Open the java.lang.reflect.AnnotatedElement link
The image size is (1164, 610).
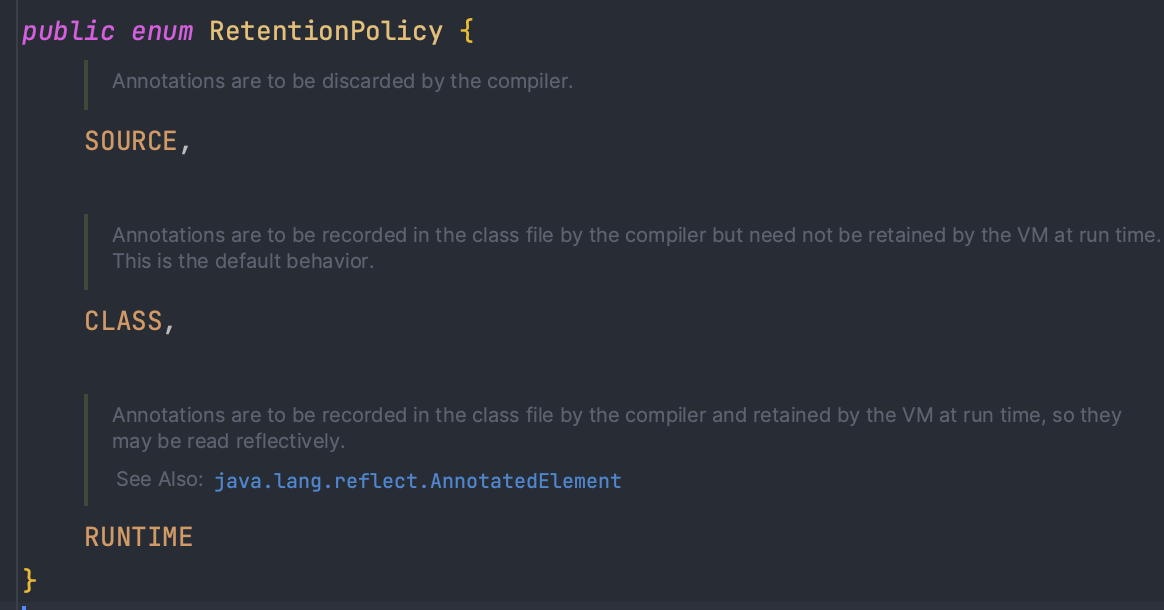[417, 481]
